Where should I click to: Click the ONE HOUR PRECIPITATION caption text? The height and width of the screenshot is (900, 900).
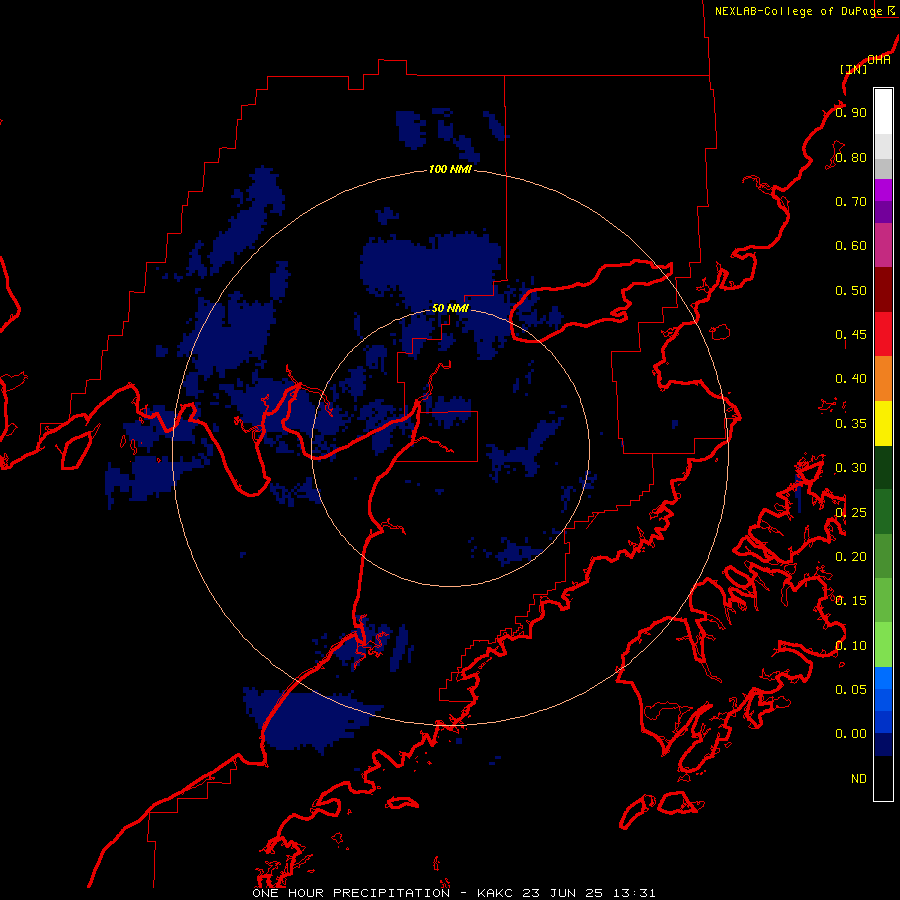click(351, 893)
